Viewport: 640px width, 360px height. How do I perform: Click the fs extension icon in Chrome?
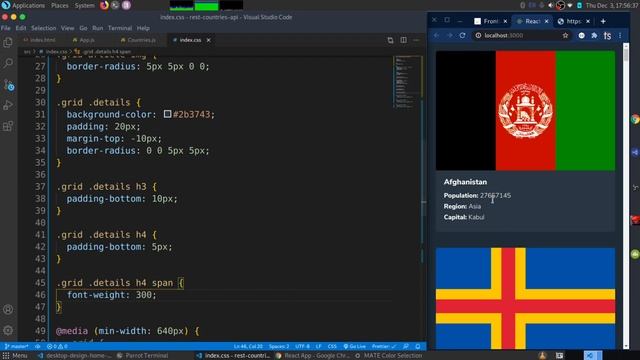tap(607, 36)
